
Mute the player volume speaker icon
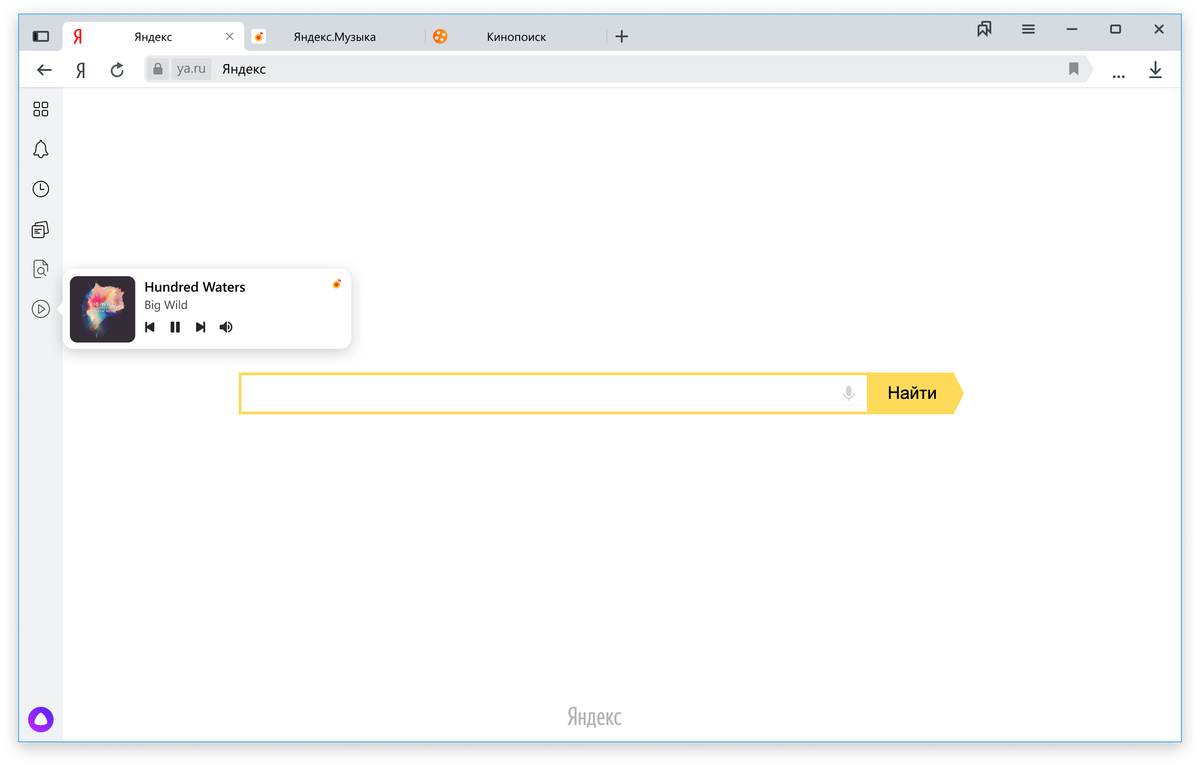[x=226, y=327]
